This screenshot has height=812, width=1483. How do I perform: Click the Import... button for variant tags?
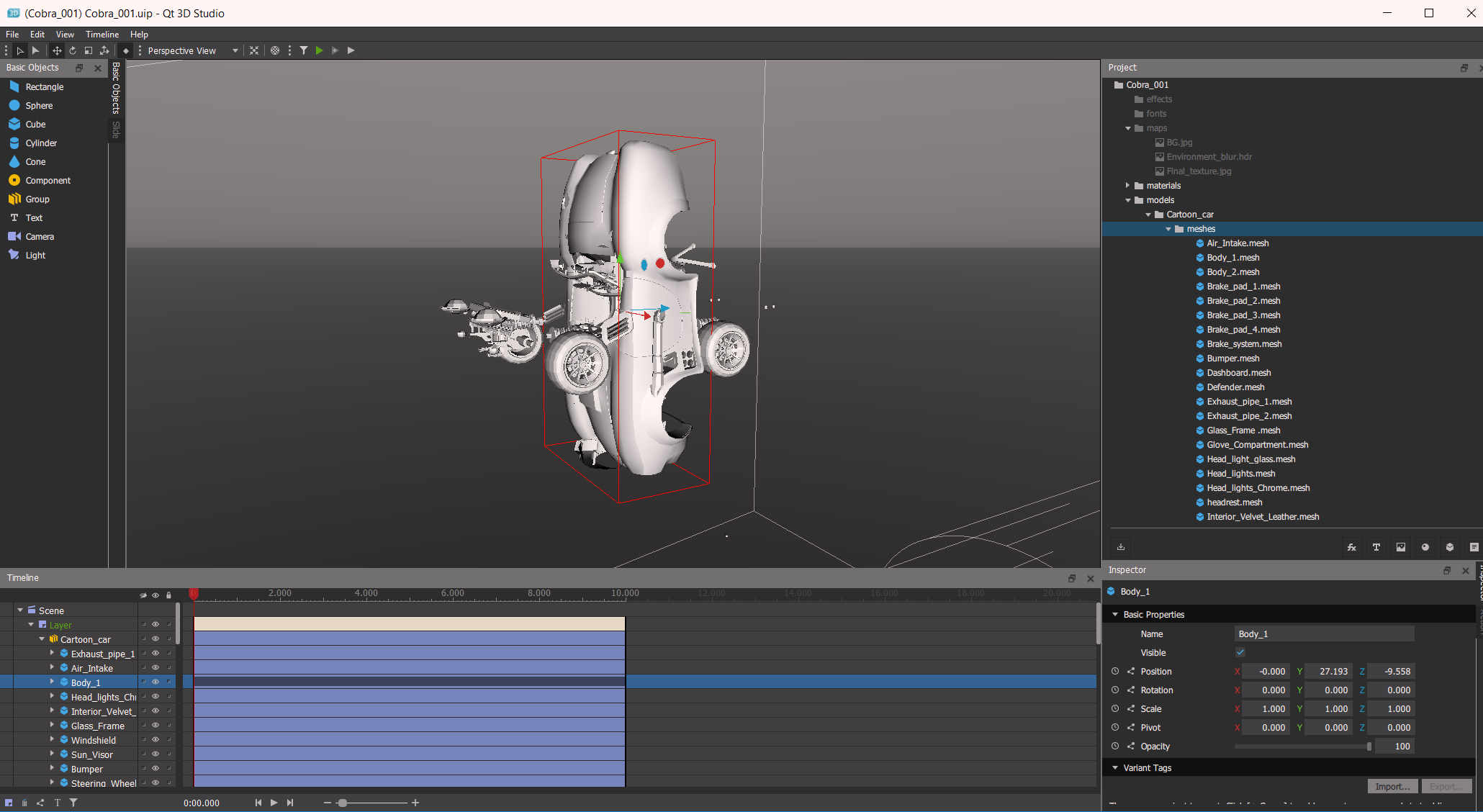point(1392,786)
